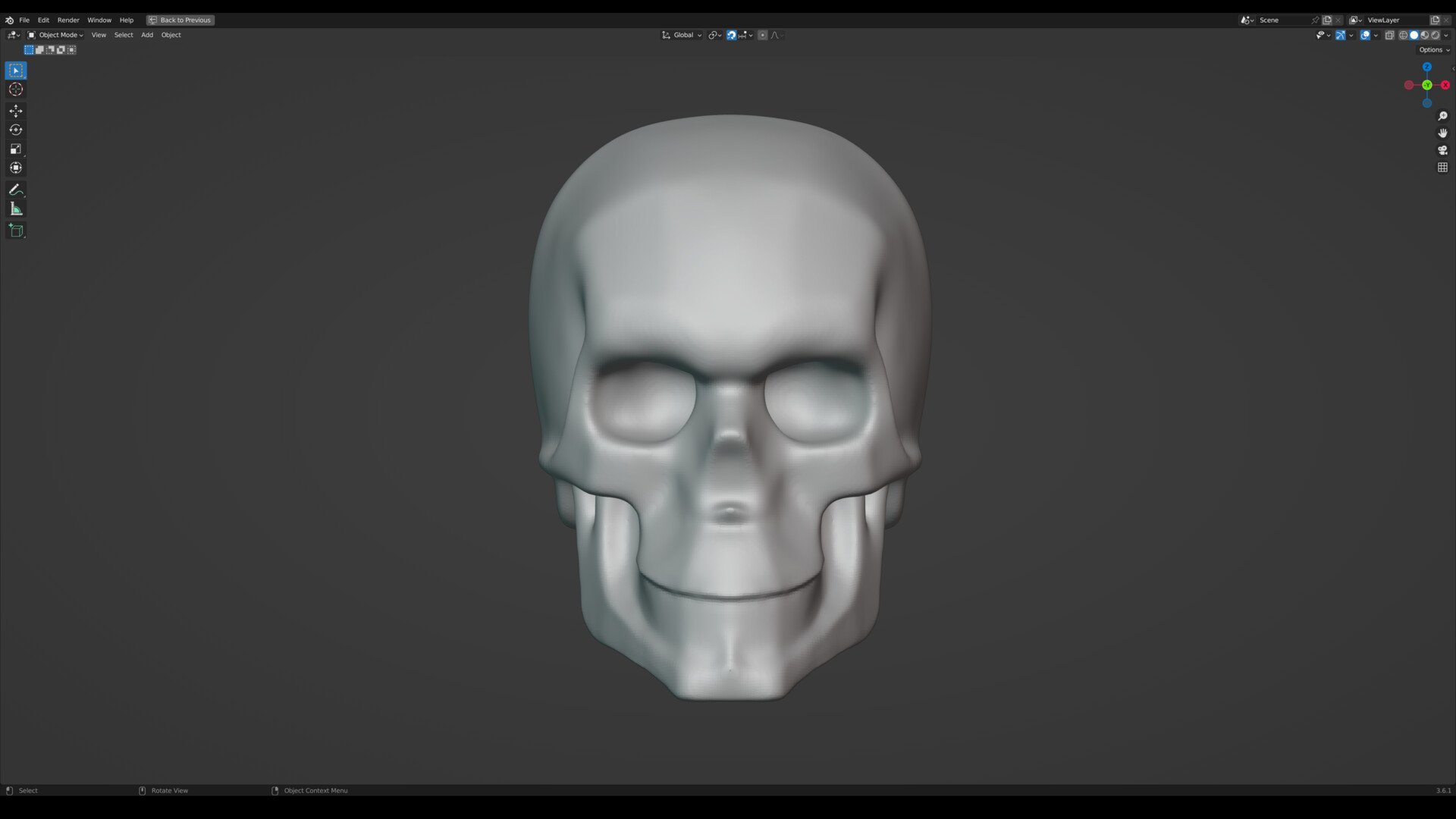
Task: Select the Move tool in the toolbar
Action: click(16, 111)
